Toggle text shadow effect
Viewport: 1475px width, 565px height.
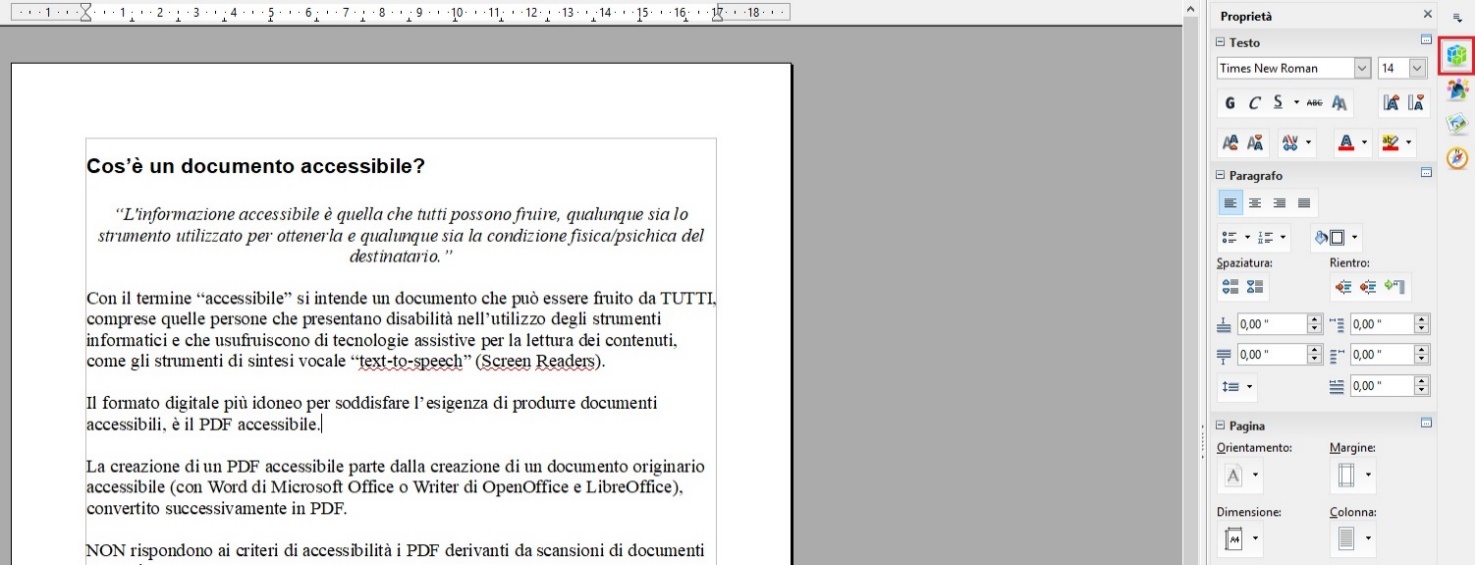pos(1340,104)
